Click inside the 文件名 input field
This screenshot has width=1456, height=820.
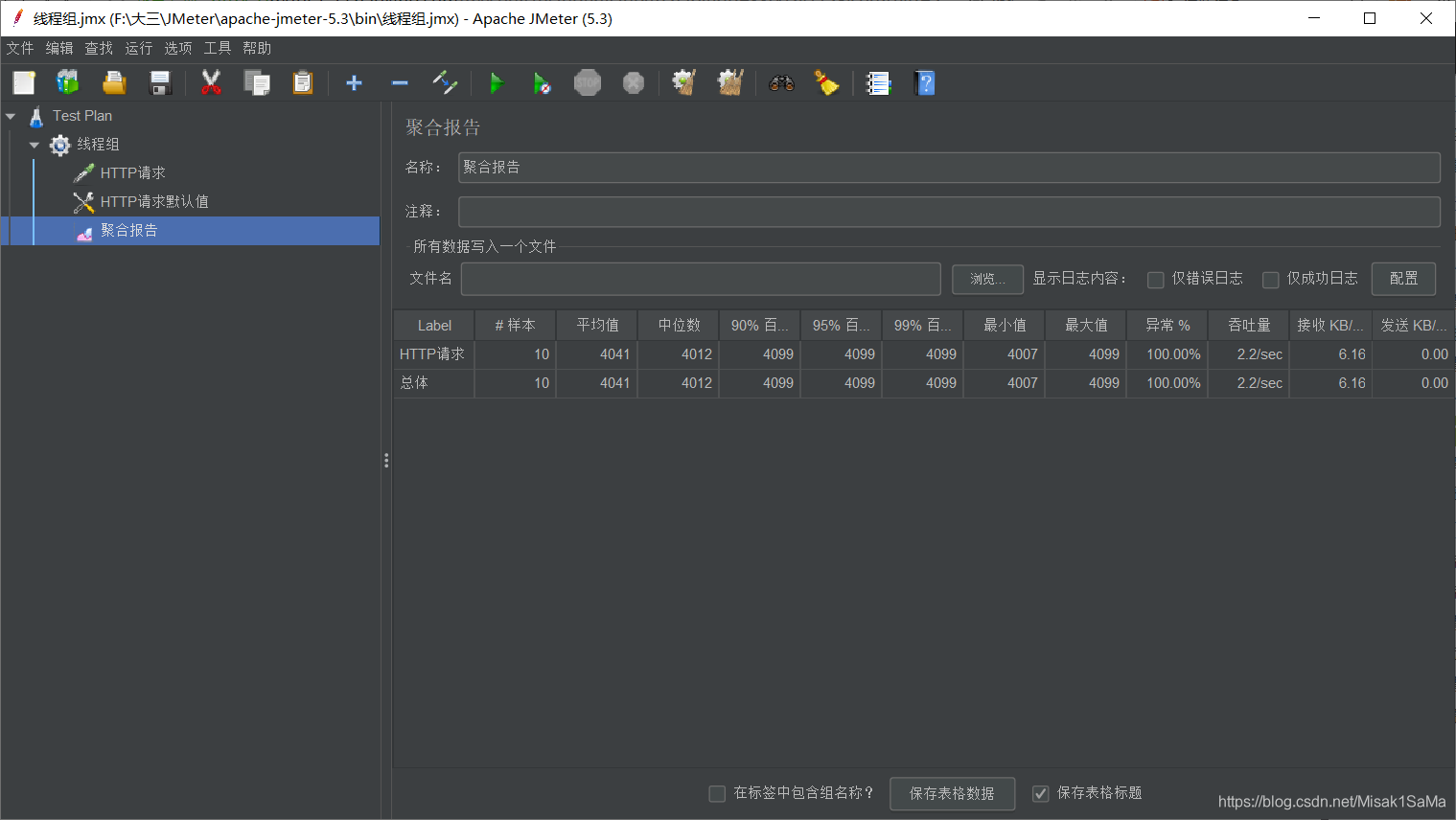pos(700,279)
